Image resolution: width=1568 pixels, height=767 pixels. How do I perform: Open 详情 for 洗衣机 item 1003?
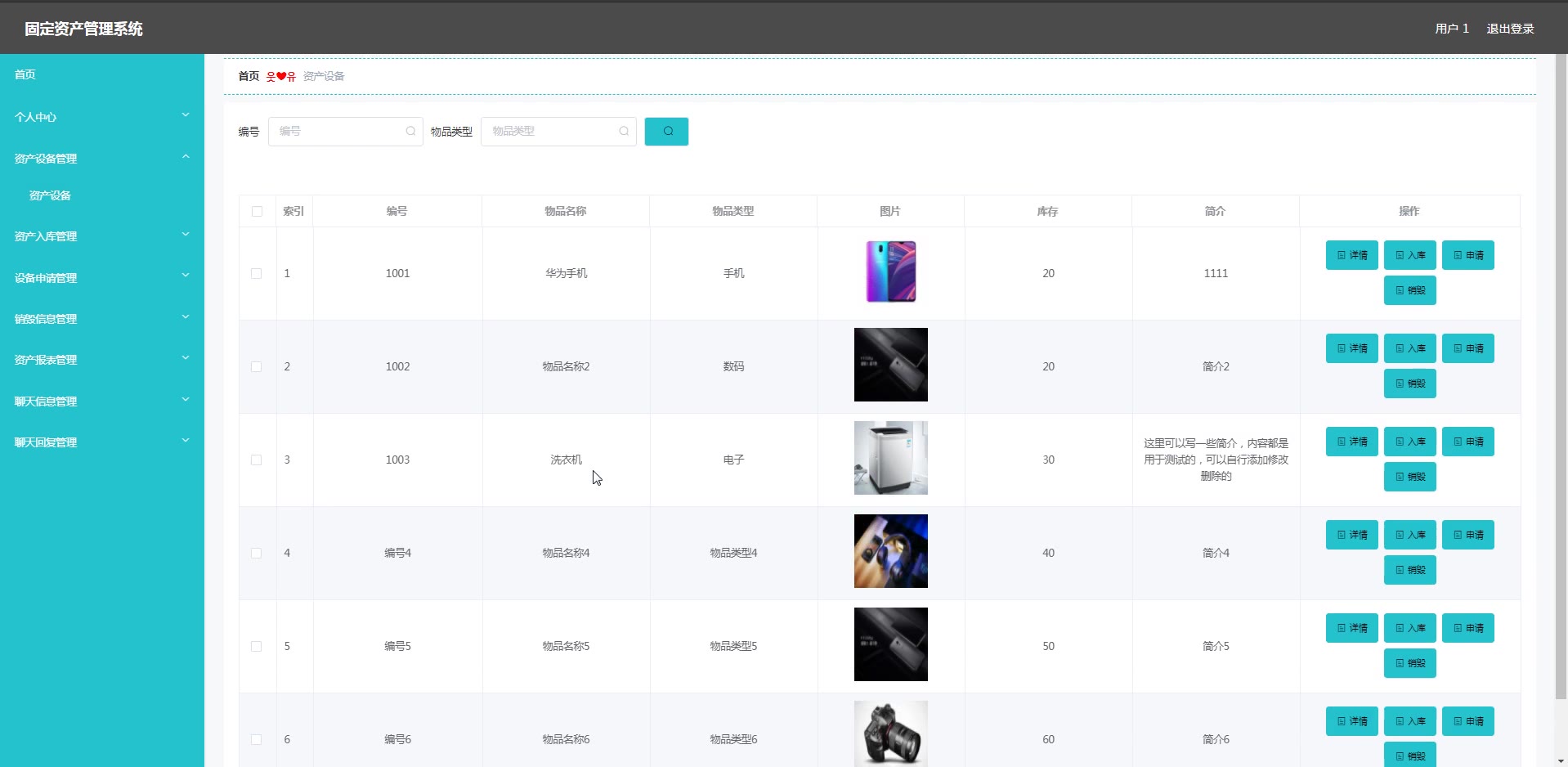[x=1352, y=442]
